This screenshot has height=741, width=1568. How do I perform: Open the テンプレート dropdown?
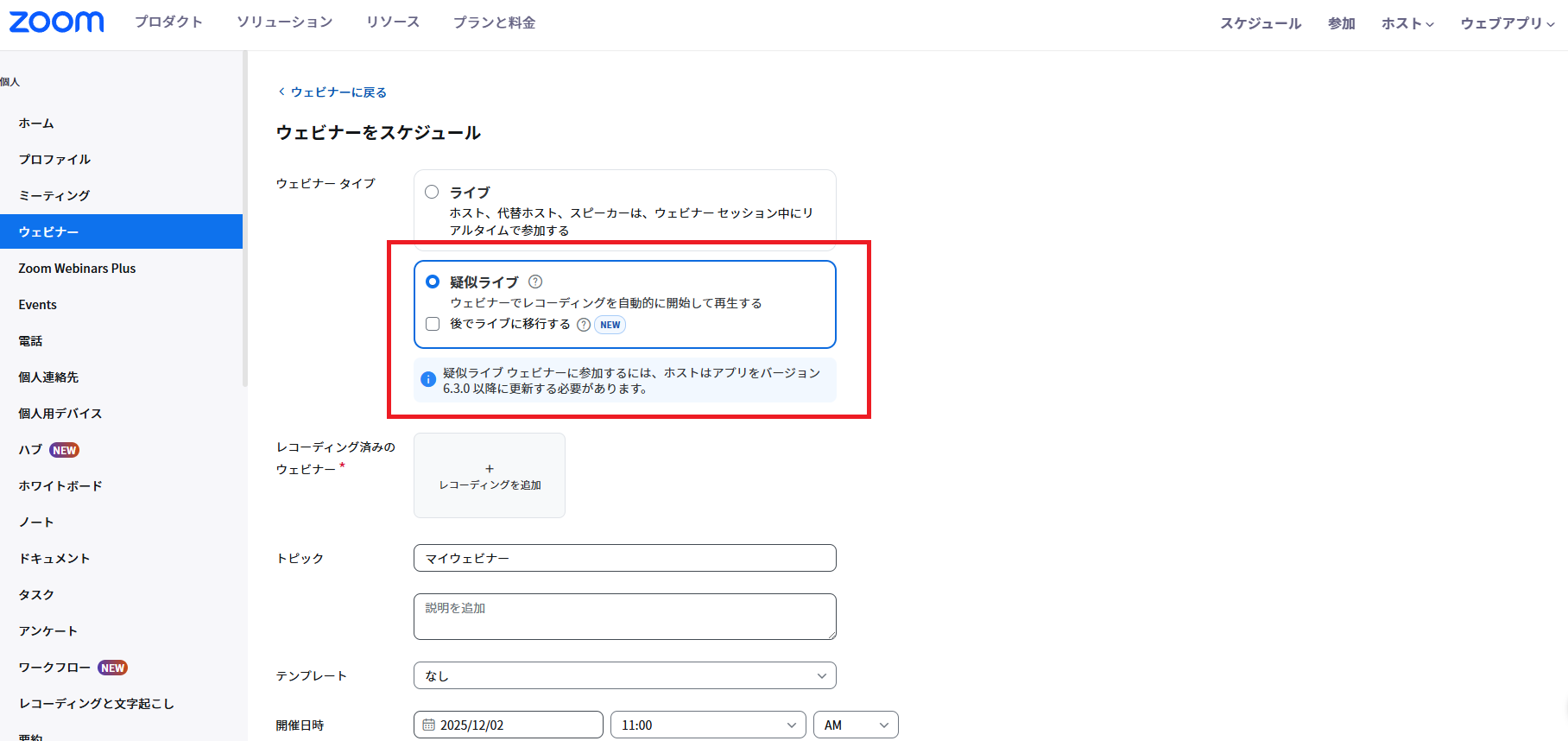[x=624, y=675]
